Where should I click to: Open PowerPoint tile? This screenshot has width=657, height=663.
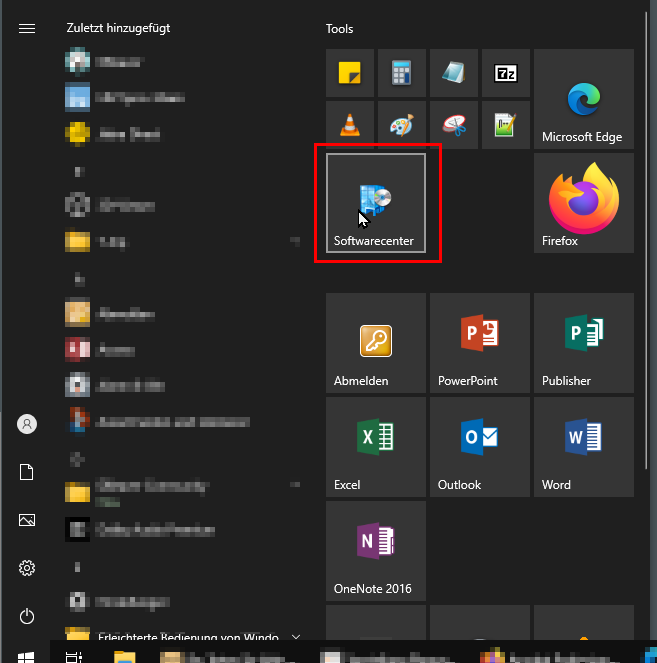pos(479,343)
